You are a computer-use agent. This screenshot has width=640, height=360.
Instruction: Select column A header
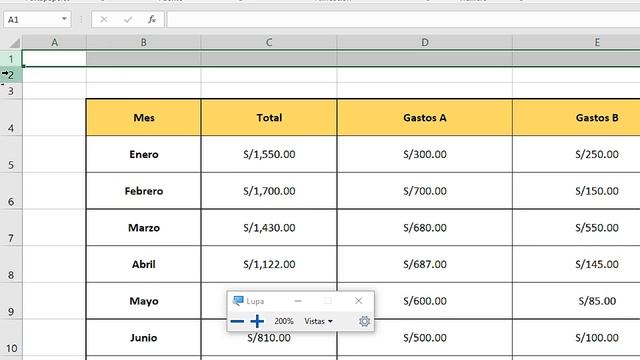pyautogui.click(x=54, y=42)
